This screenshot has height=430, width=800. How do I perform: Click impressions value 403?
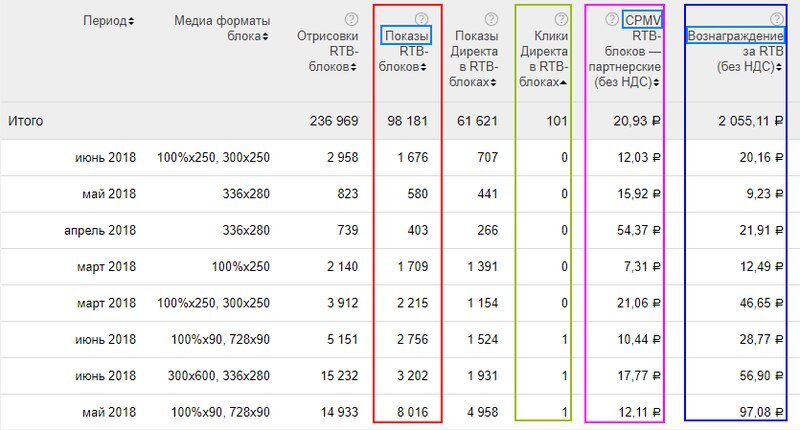(x=417, y=230)
